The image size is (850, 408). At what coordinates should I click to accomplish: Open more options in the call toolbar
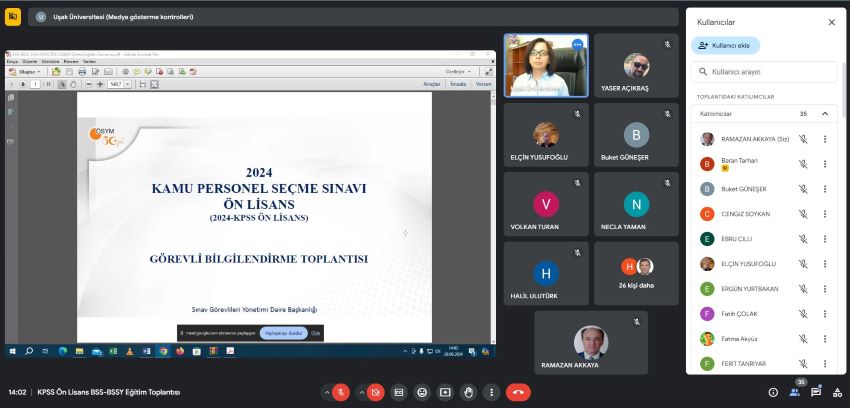coord(491,392)
